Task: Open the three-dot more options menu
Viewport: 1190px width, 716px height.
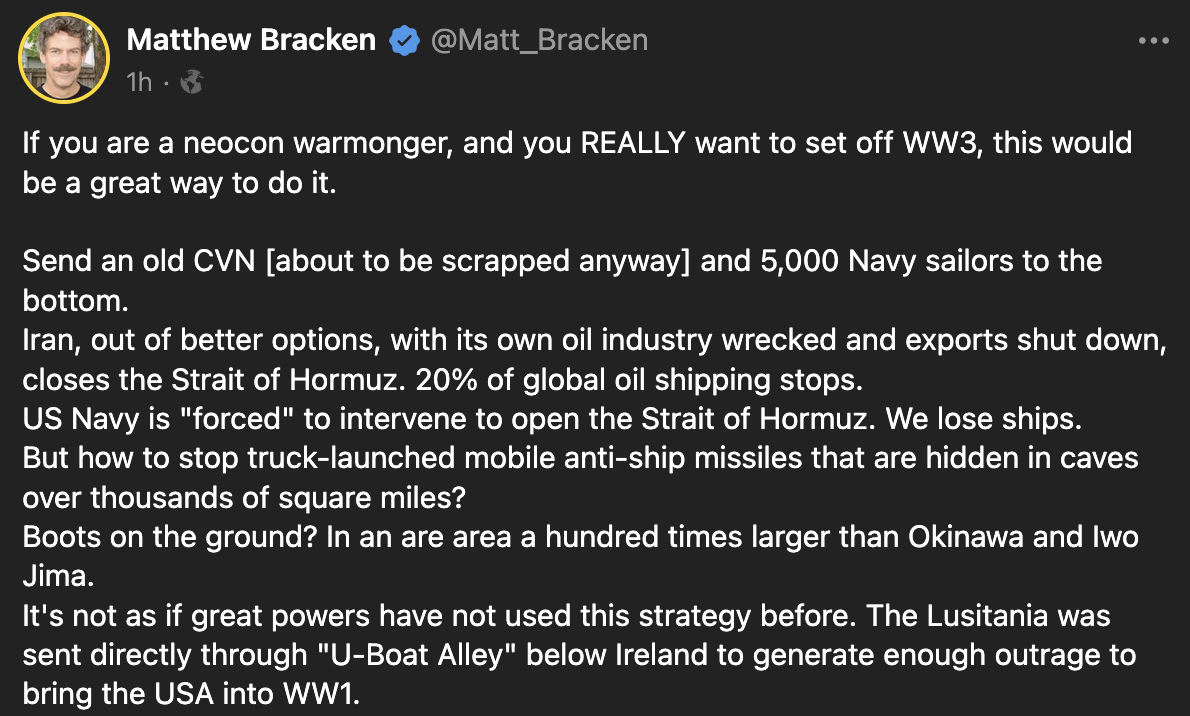Action: click(1154, 40)
